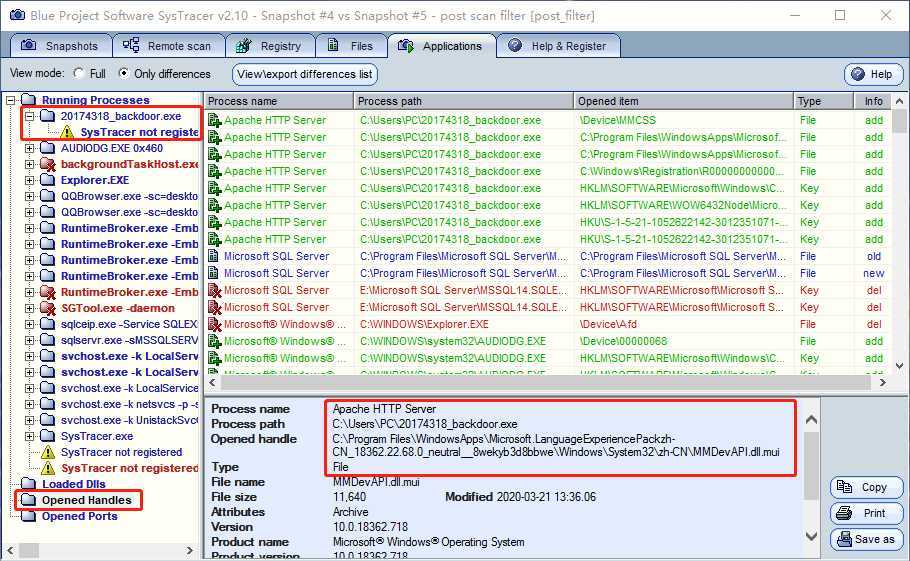This screenshot has width=910, height=561.
Task: Select the Full view mode radio
Action: [78, 74]
